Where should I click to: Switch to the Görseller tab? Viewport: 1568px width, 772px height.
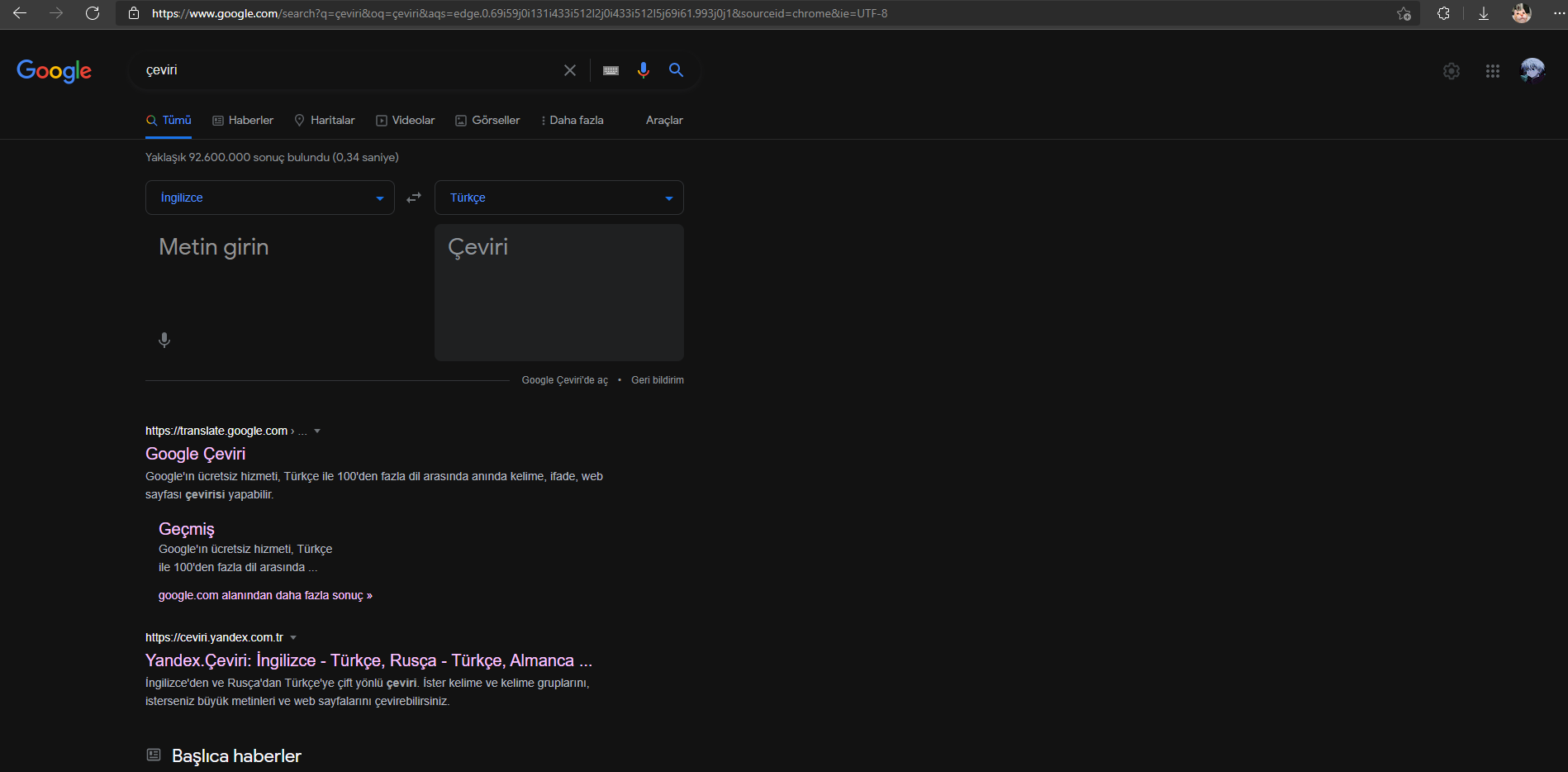pyautogui.click(x=487, y=121)
